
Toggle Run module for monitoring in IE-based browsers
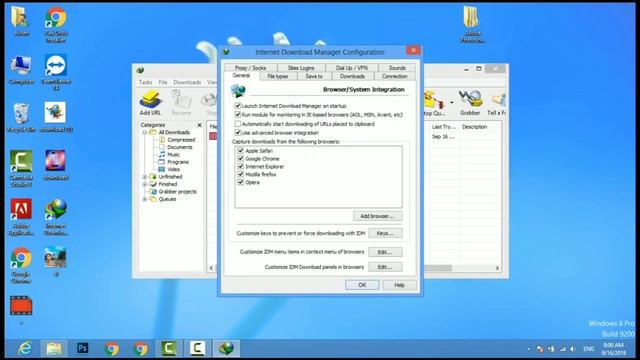(x=238, y=115)
